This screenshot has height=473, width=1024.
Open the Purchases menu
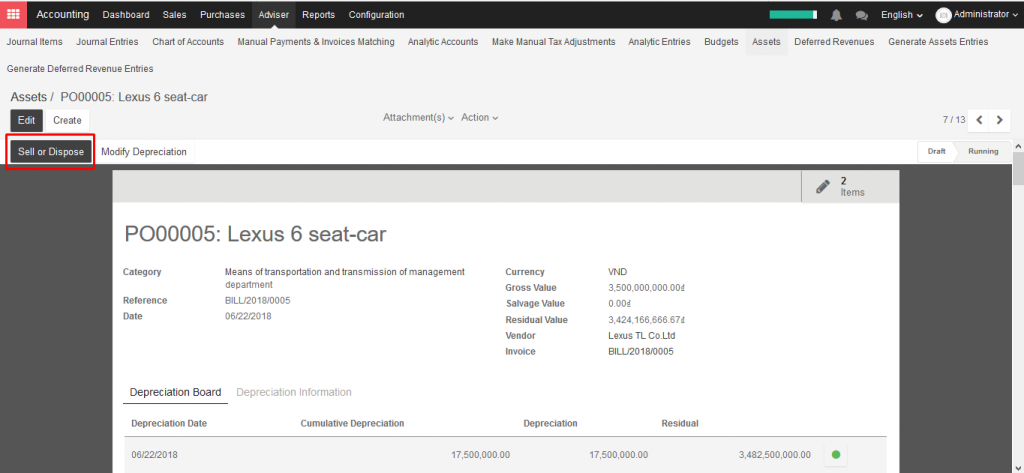(x=222, y=14)
